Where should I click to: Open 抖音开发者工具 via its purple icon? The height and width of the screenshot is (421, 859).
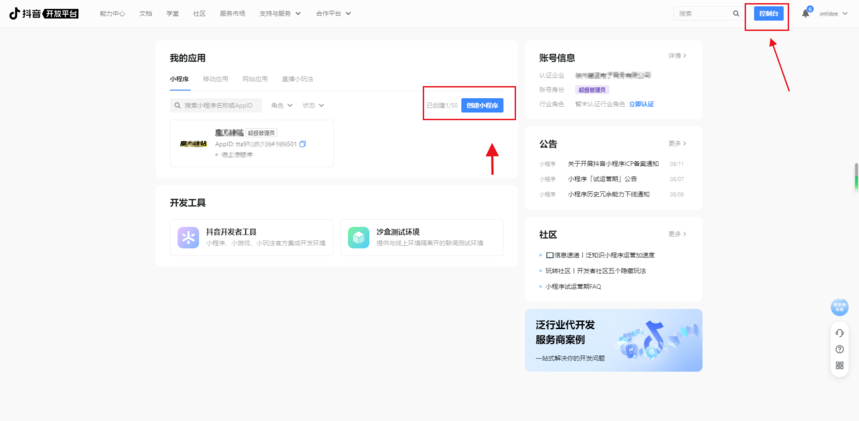188,237
